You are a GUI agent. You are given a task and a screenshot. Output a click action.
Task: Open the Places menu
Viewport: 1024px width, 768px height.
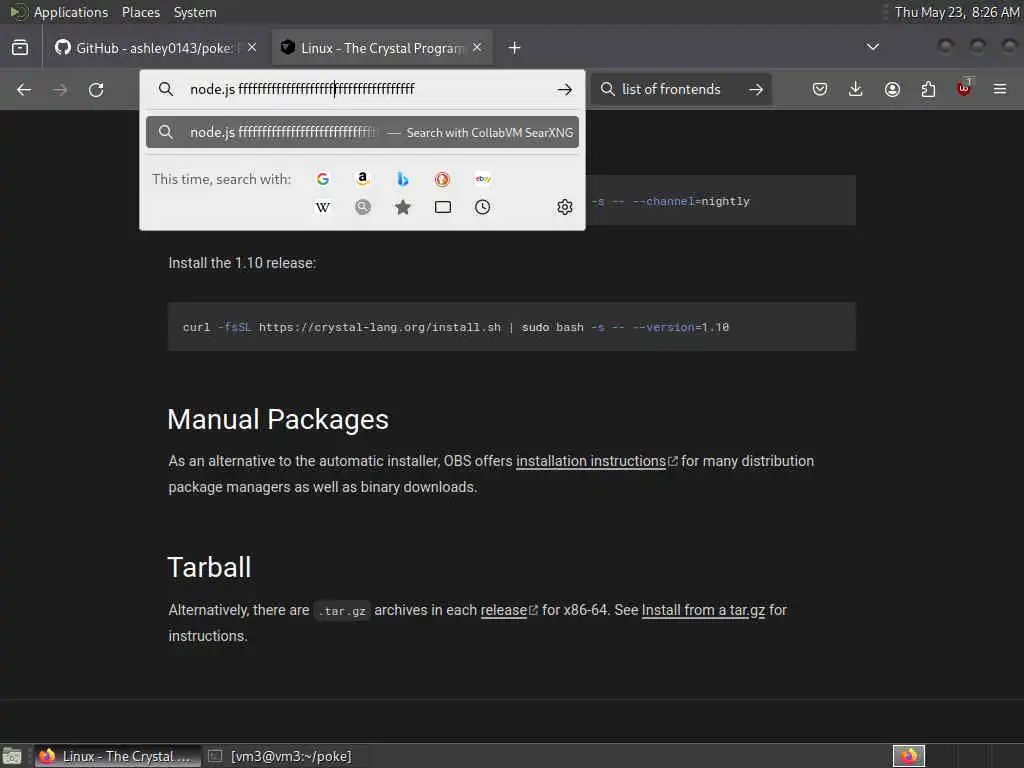pos(140,12)
